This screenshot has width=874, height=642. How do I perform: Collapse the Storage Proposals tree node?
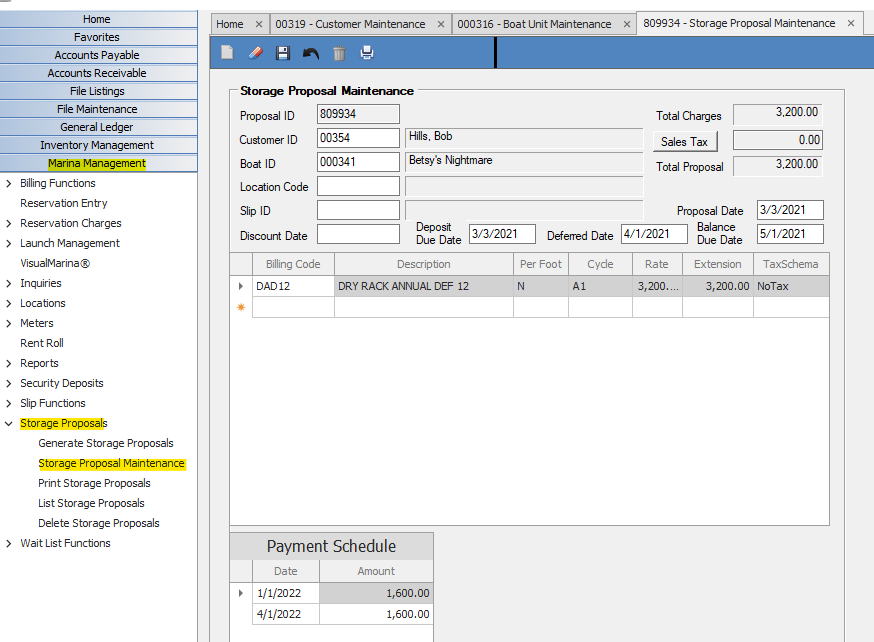[x=9, y=423]
